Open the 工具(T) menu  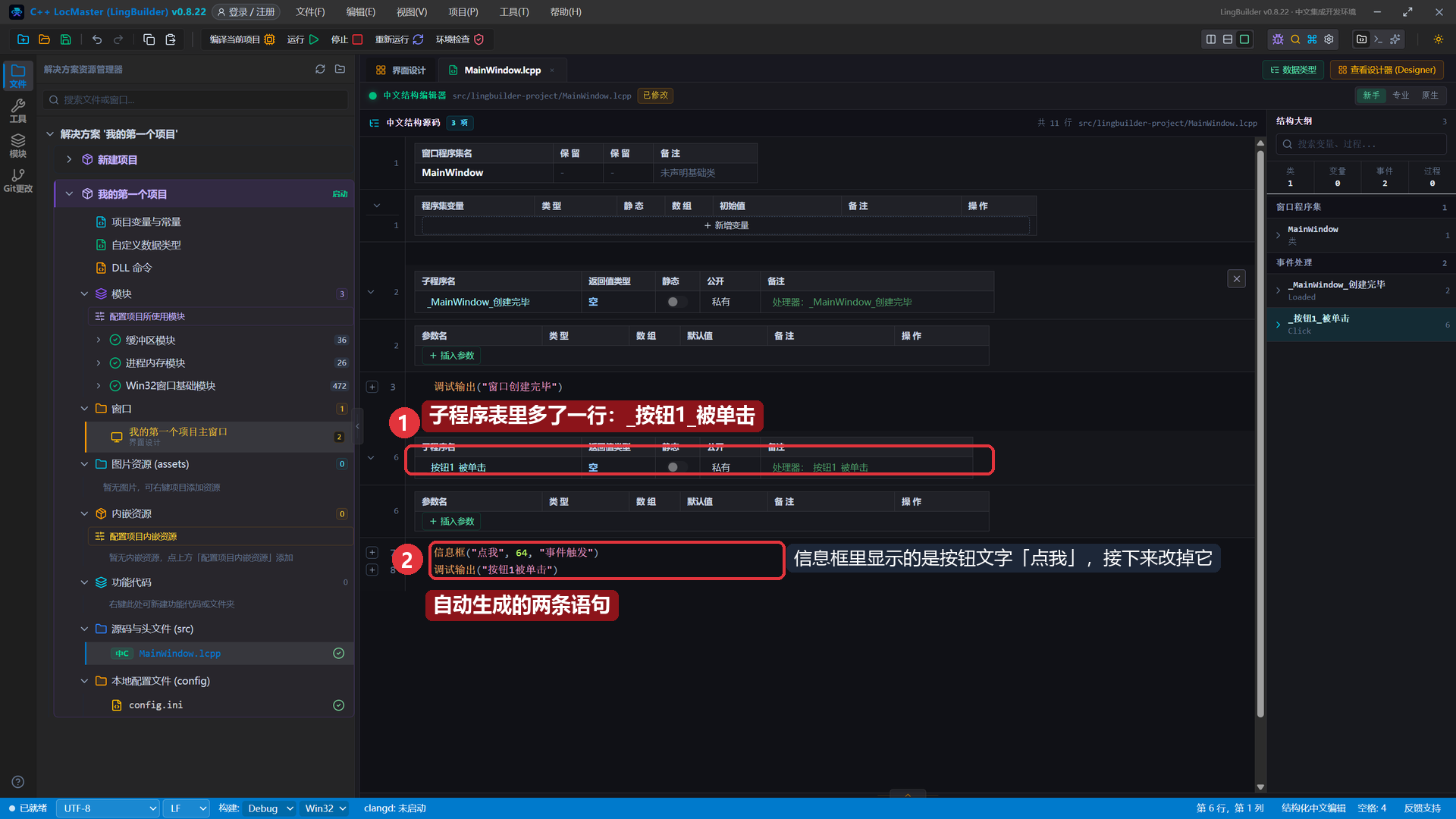pyautogui.click(x=514, y=12)
